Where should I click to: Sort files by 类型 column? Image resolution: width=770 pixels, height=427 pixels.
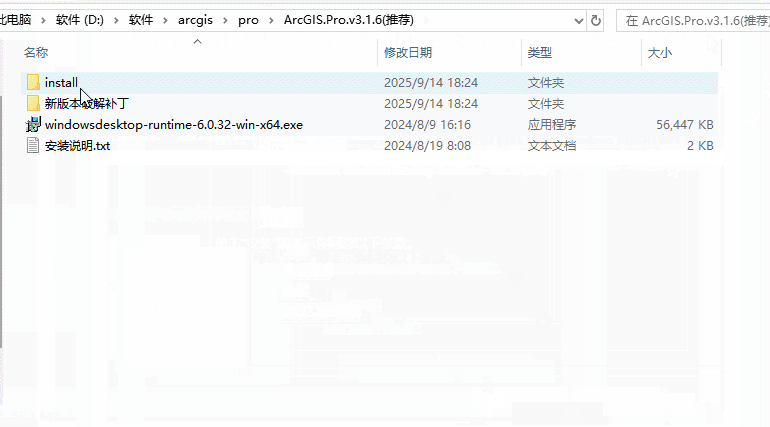pos(540,53)
